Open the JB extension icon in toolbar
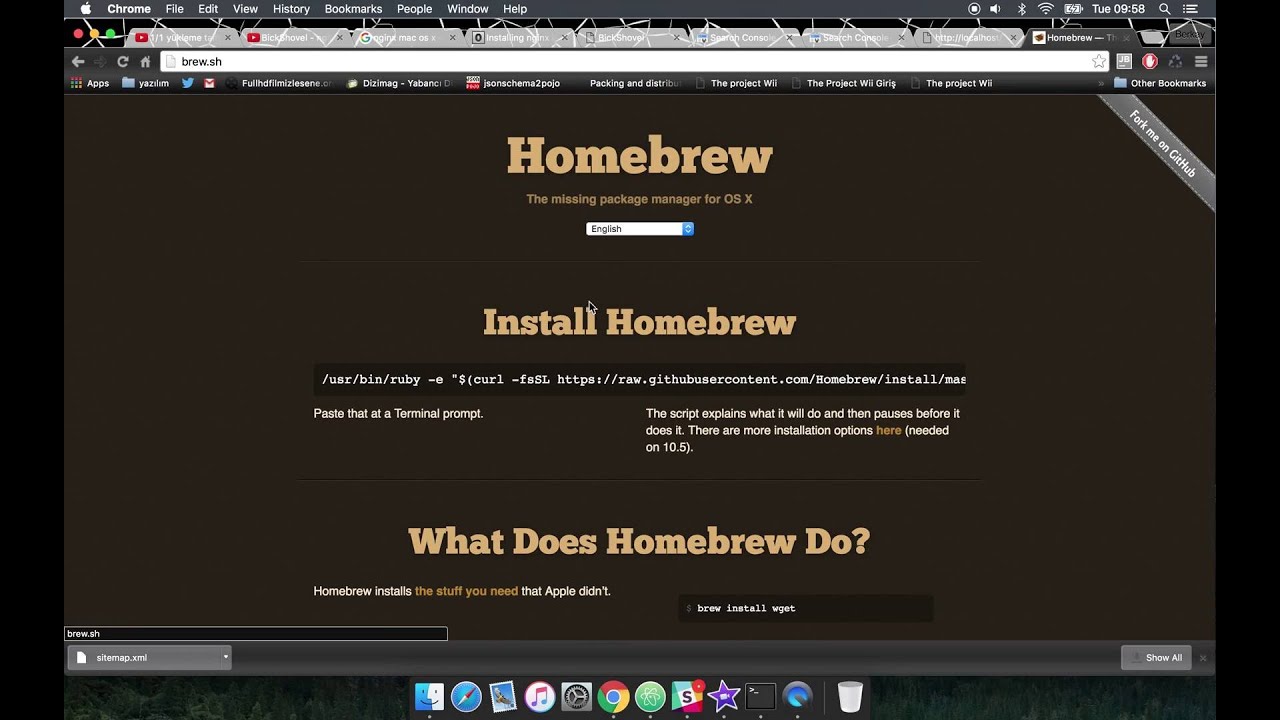Image resolution: width=1280 pixels, height=720 pixels. 1124,61
